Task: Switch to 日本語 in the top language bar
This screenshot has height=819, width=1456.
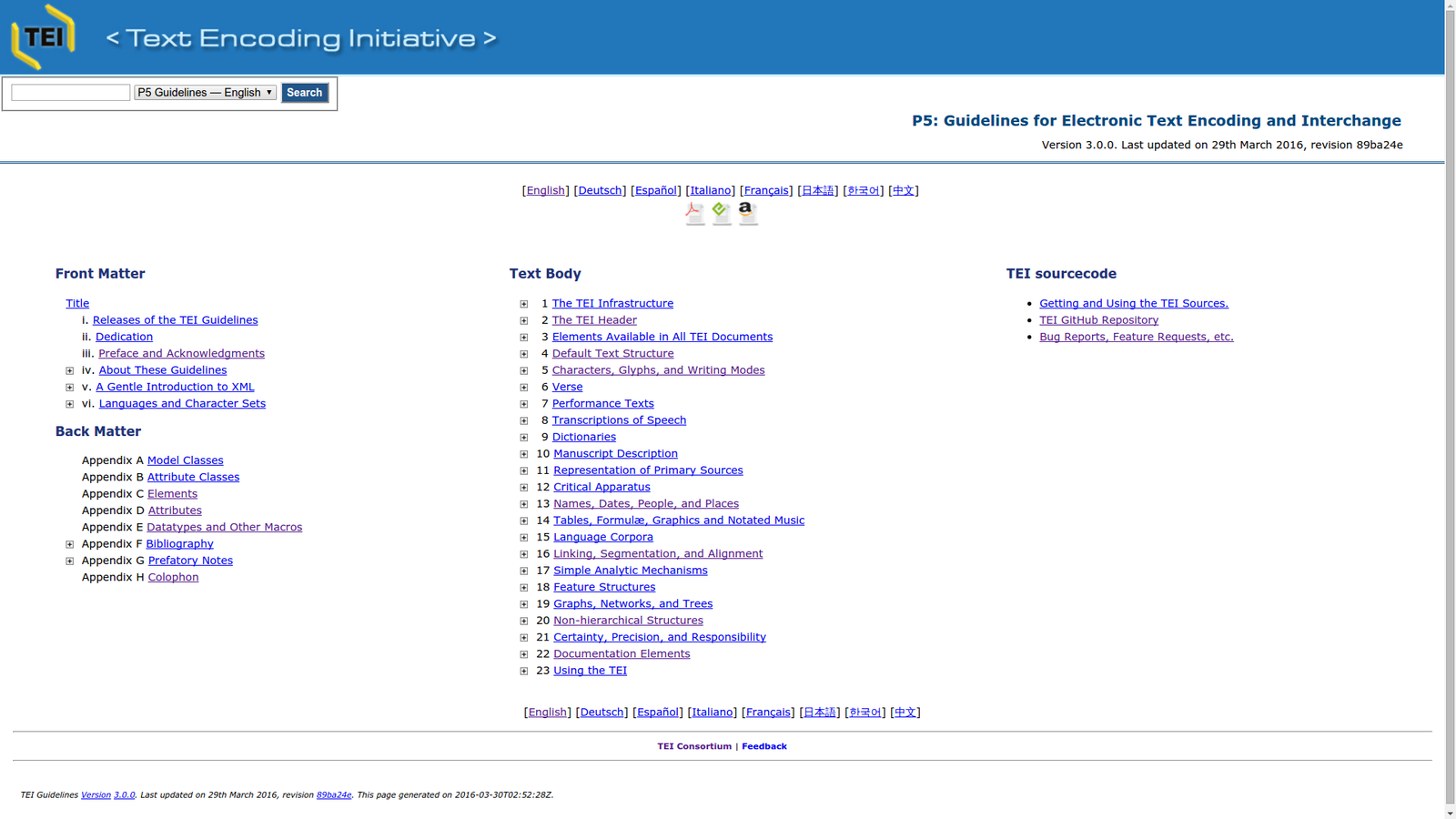Action: point(817,190)
